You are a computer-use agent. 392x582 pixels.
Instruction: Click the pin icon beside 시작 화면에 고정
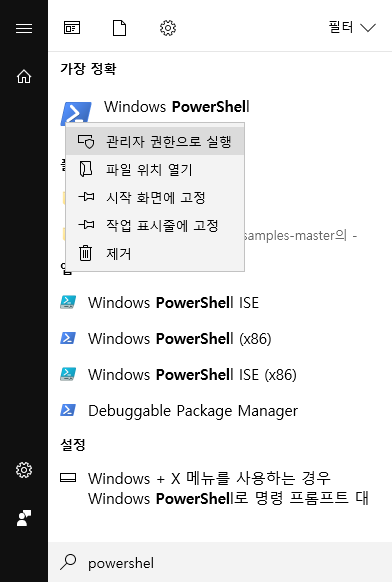(x=86, y=197)
